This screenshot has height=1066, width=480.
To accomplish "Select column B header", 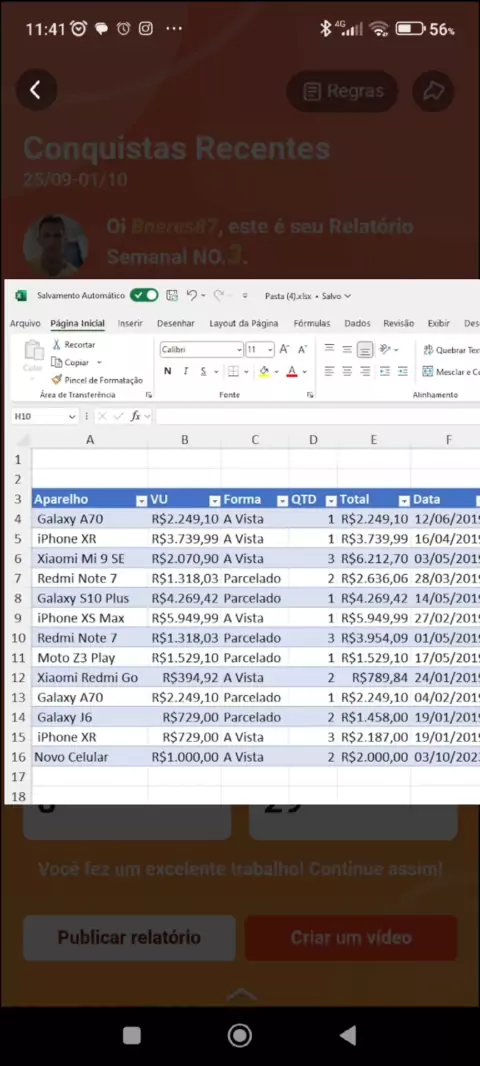I will click(x=184, y=440).
